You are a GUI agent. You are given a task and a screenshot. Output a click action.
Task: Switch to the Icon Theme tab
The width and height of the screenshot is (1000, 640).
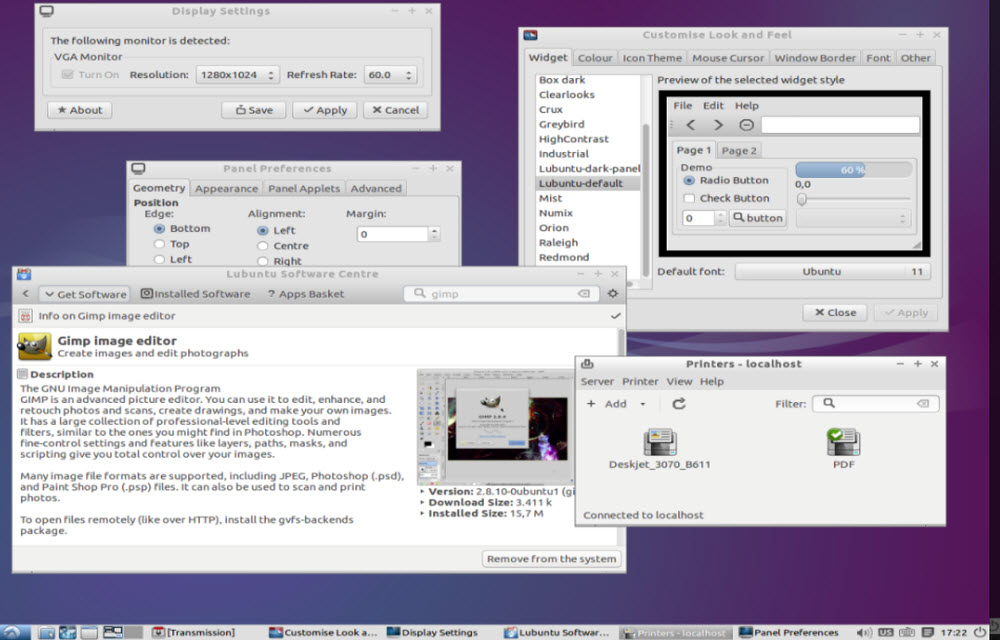652,58
